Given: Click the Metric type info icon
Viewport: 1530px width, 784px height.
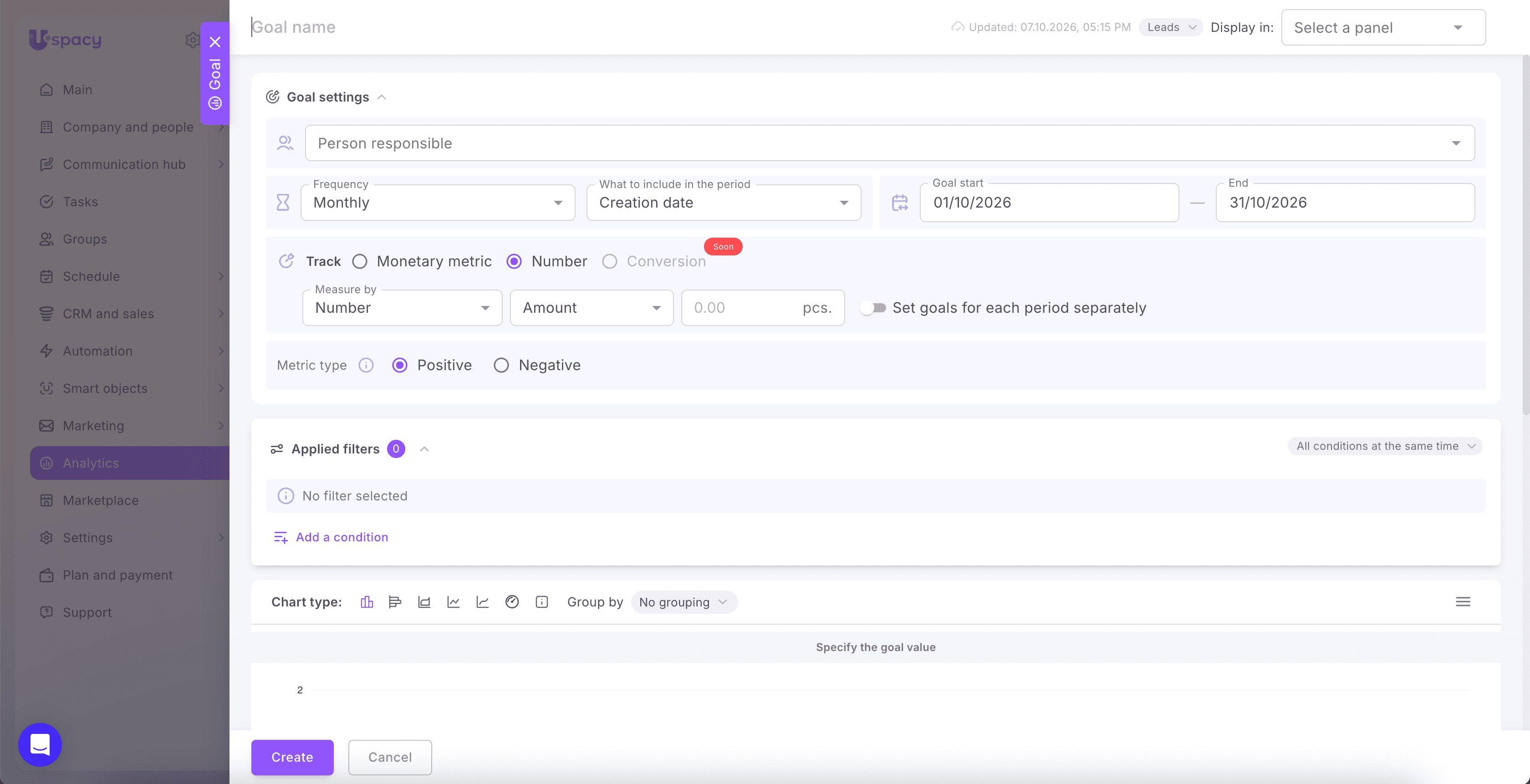Looking at the screenshot, I should pyautogui.click(x=366, y=365).
